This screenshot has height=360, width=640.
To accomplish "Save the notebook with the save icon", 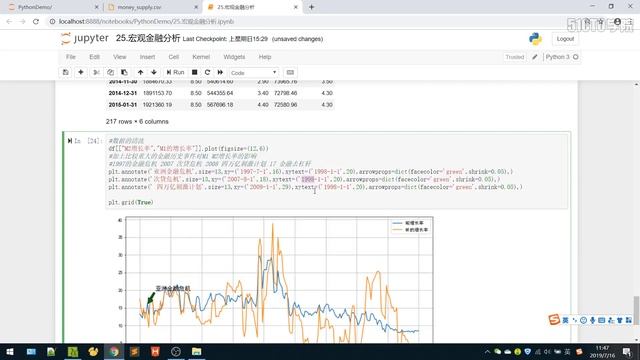I will (65, 72).
